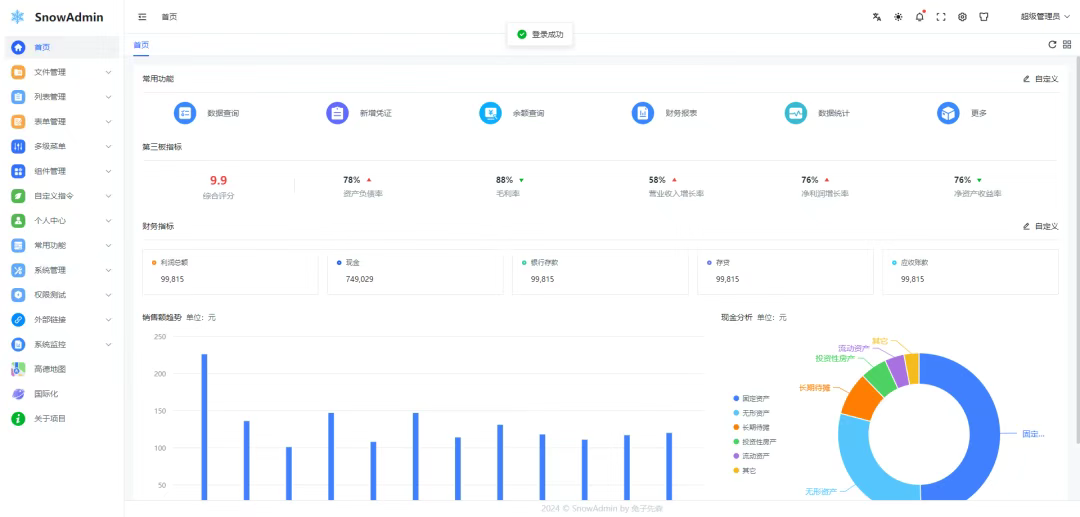The image size is (1080, 517).
Task: Open the notification bell
Action: click(x=919, y=17)
